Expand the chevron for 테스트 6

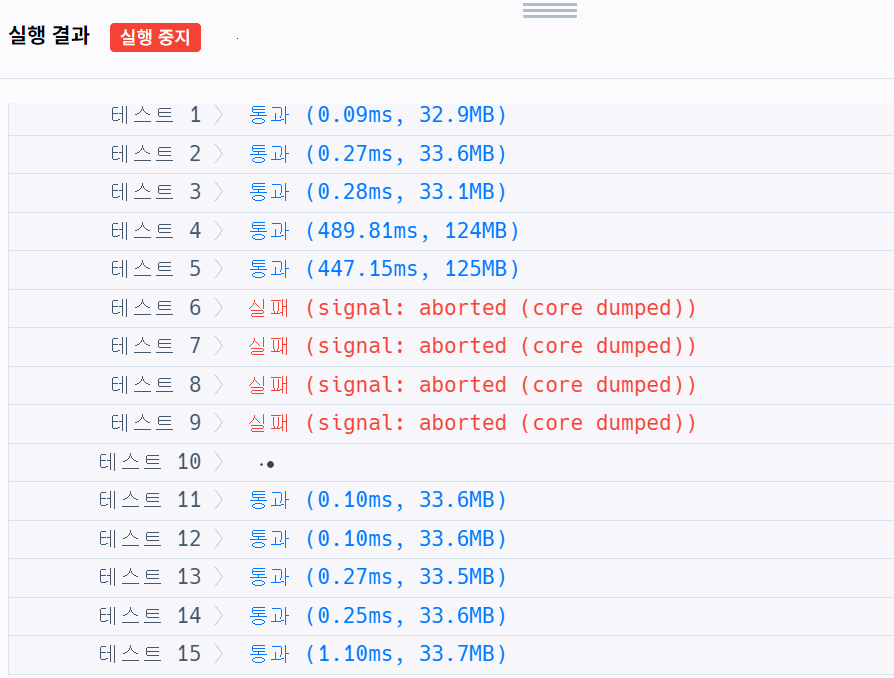[219, 308]
